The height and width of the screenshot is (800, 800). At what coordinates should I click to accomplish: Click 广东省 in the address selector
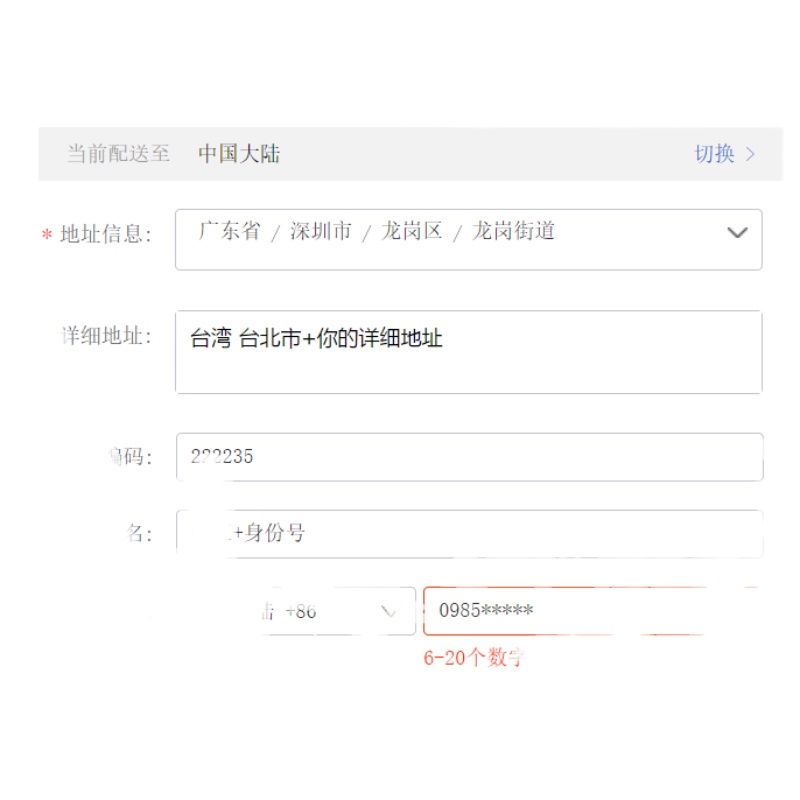point(229,231)
